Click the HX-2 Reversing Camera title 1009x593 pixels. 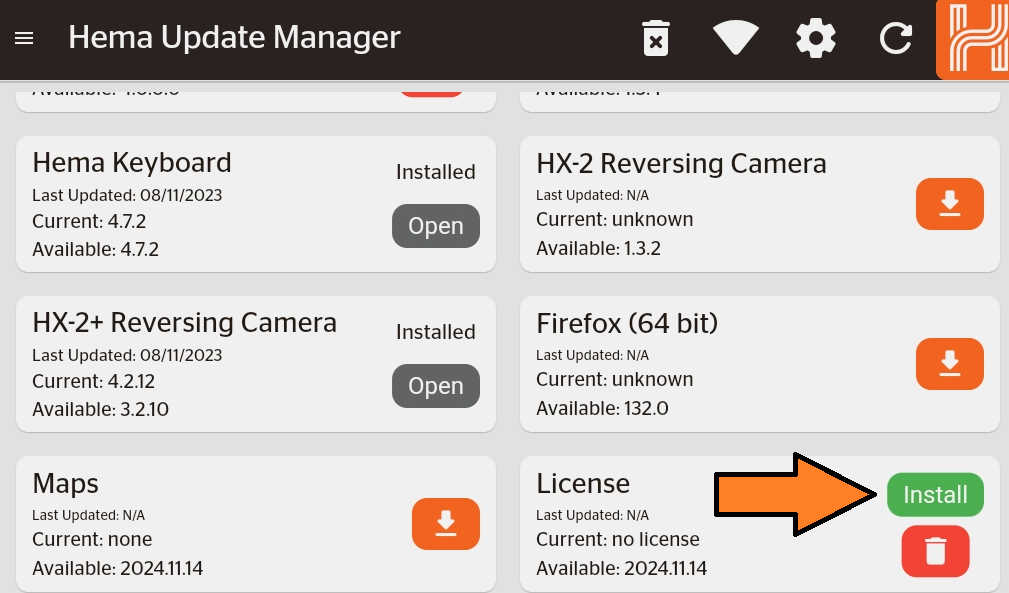[681, 164]
